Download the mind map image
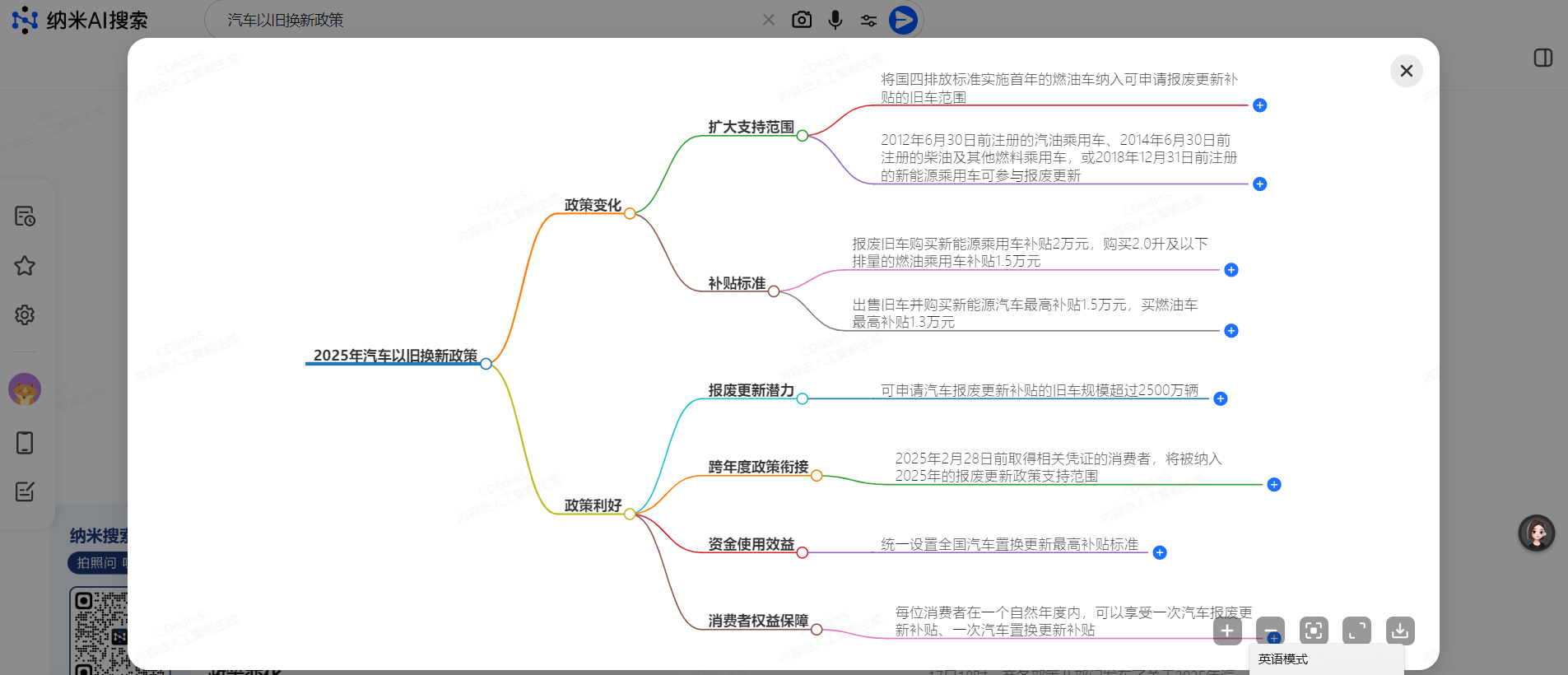The height and width of the screenshot is (675, 1568). pyautogui.click(x=1400, y=631)
